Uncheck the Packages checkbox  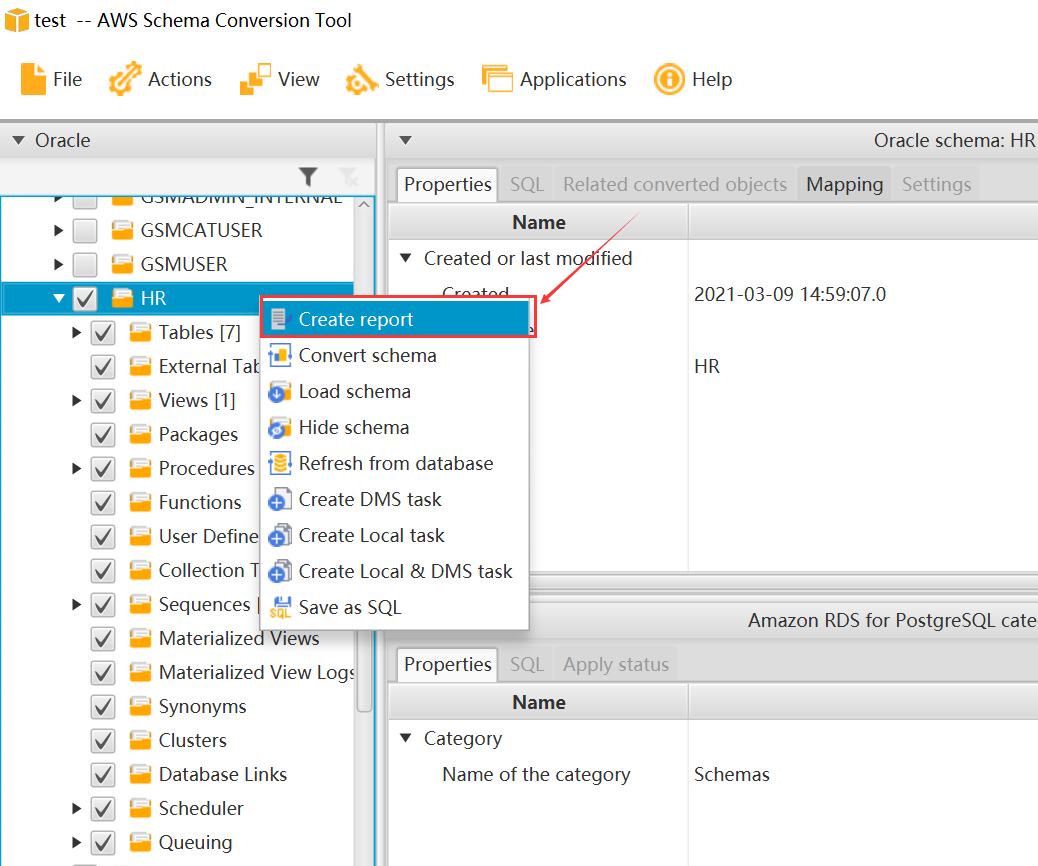pyautogui.click(x=103, y=434)
